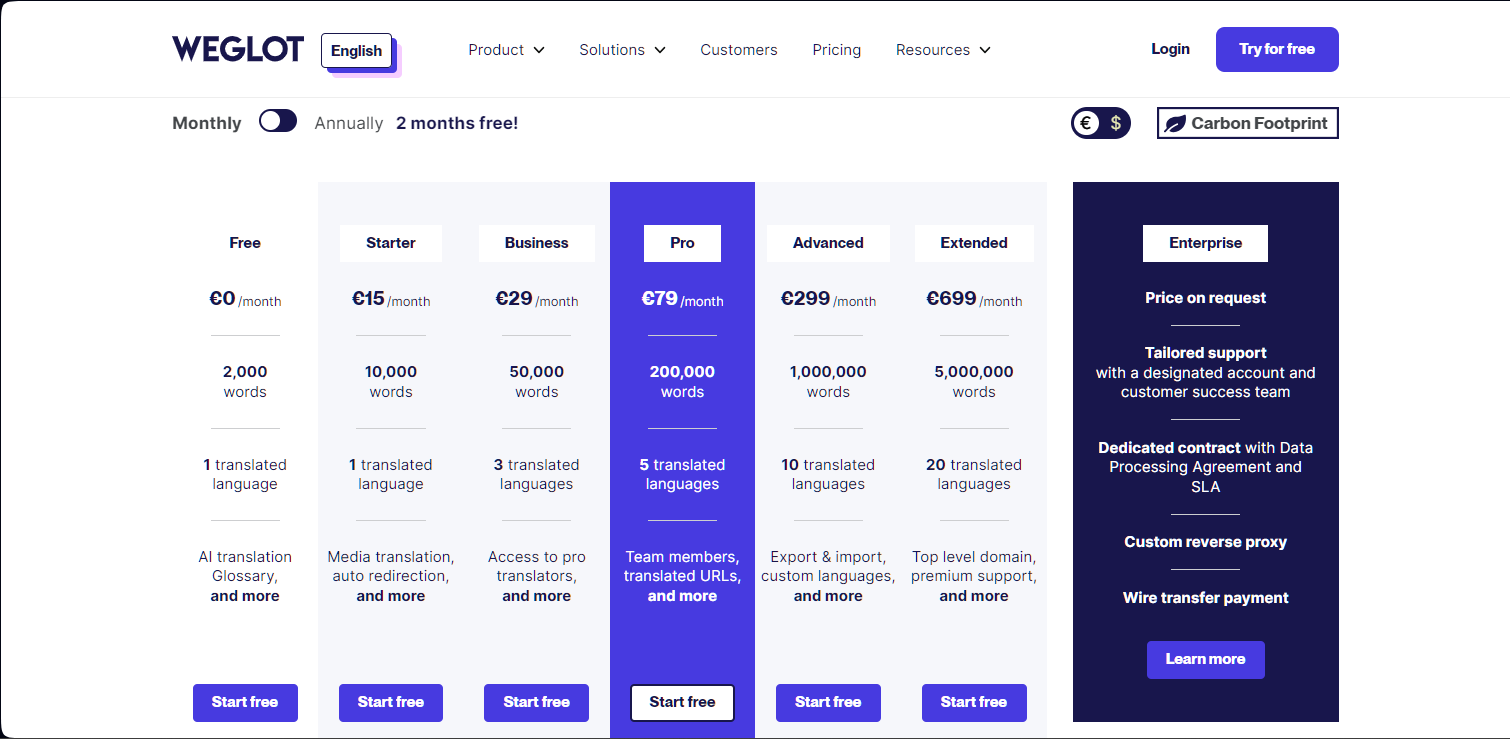Click Learn more in Enterprise panel
The height and width of the screenshot is (739, 1510).
tap(1205, 659)
